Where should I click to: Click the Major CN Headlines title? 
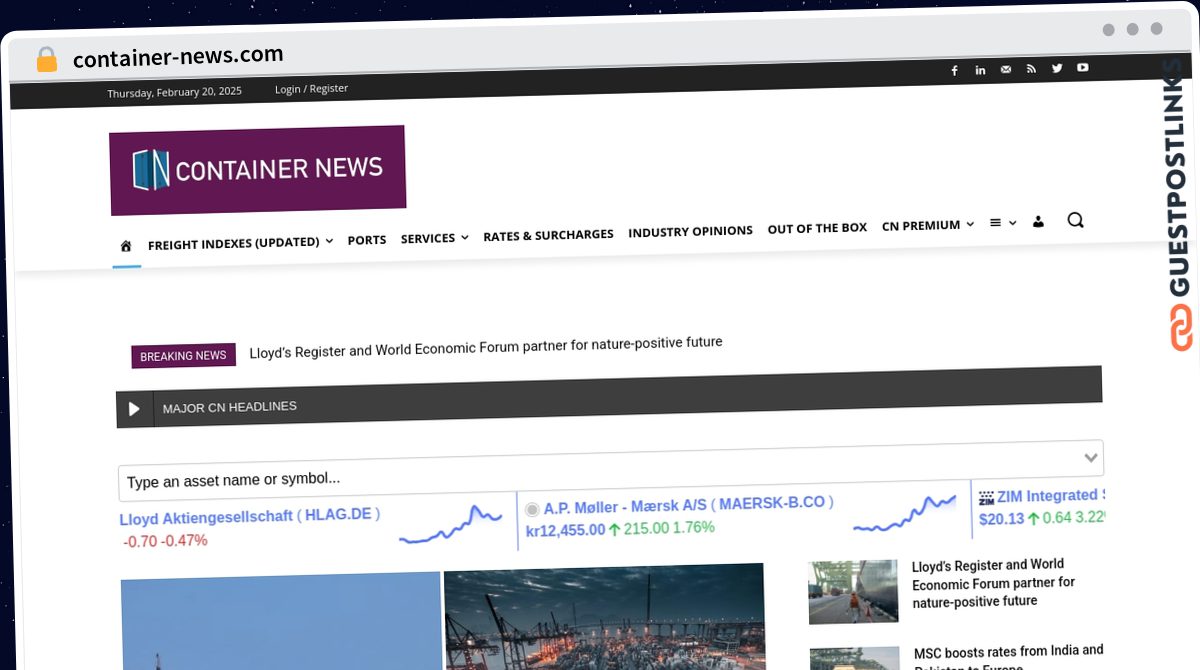229,407
